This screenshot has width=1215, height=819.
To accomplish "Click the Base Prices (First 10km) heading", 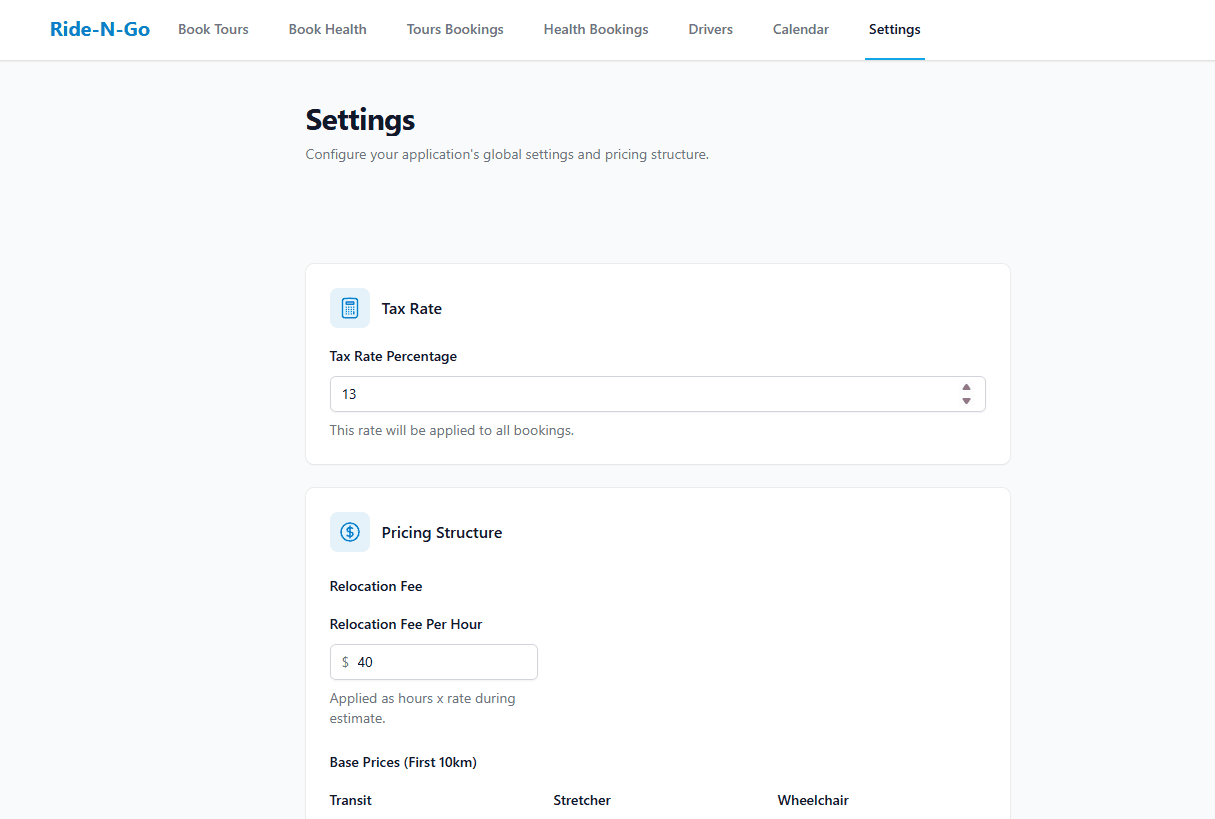I will [403, 763].
